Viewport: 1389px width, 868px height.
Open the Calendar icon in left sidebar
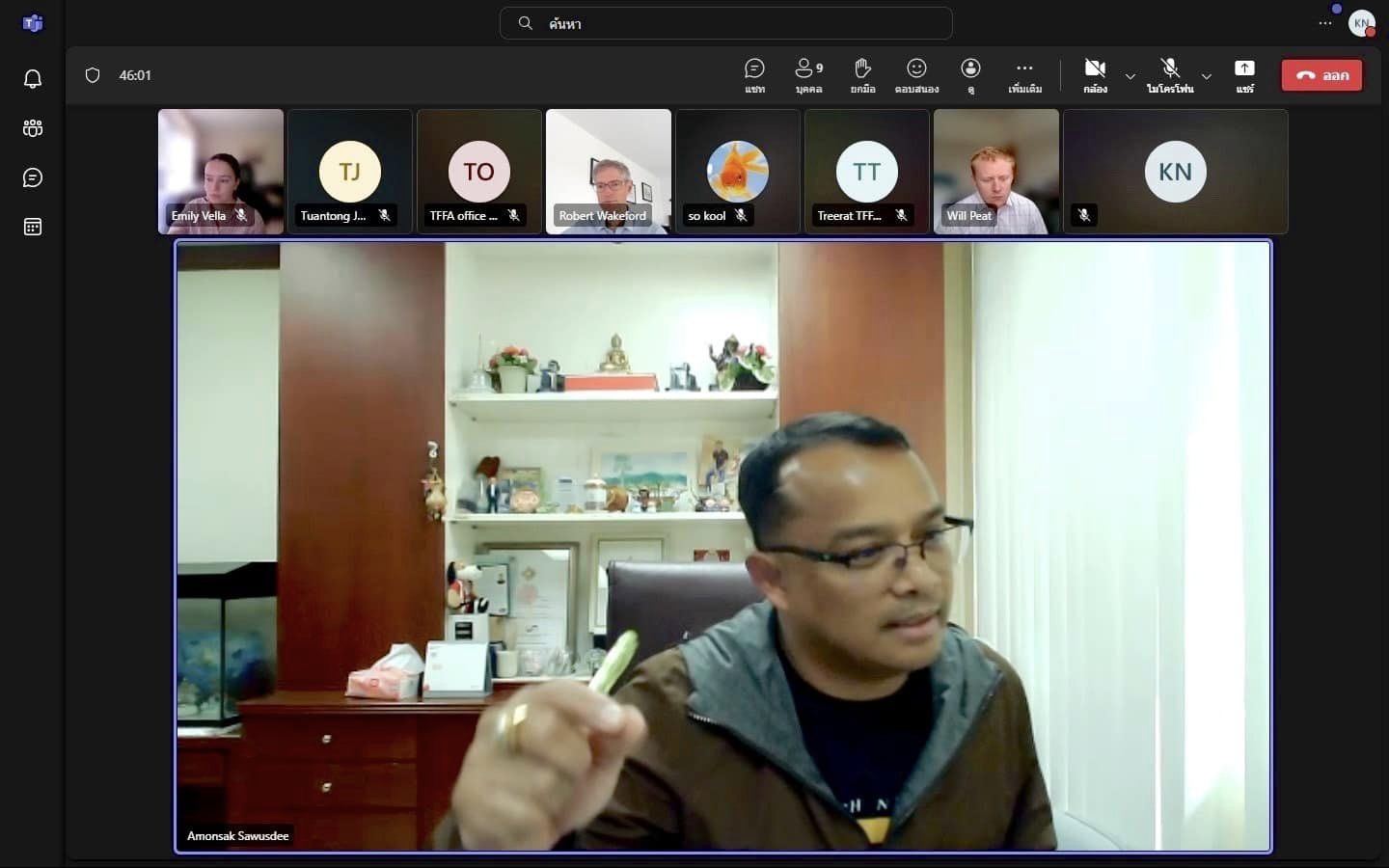coord(32,228)
